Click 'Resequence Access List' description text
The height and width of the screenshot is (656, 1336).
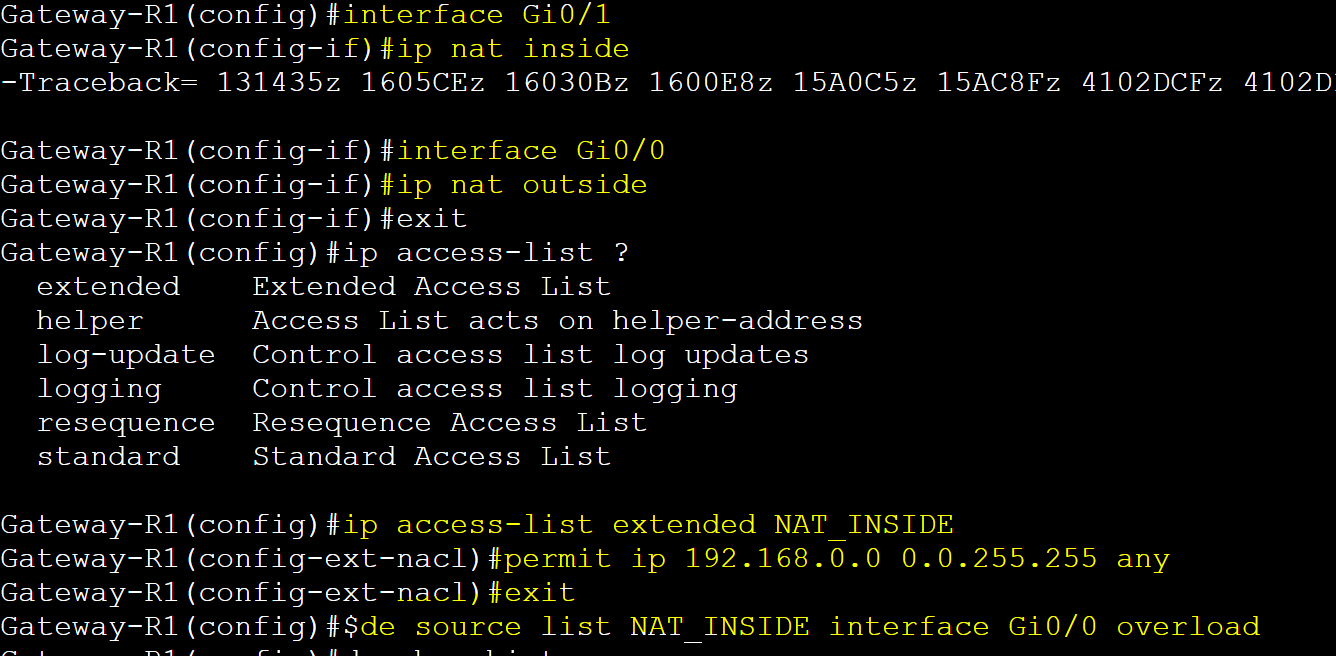coord(449,424)
